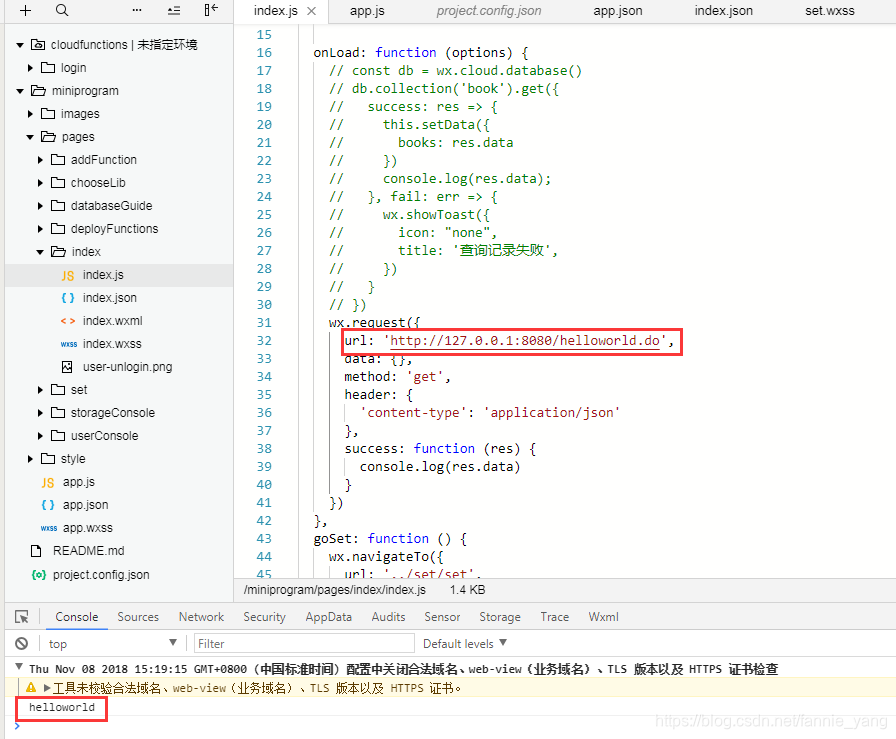The width and height of the screenshot is (896, 739).
Task: Close the index.js editor tab
Action: [311, 11]
